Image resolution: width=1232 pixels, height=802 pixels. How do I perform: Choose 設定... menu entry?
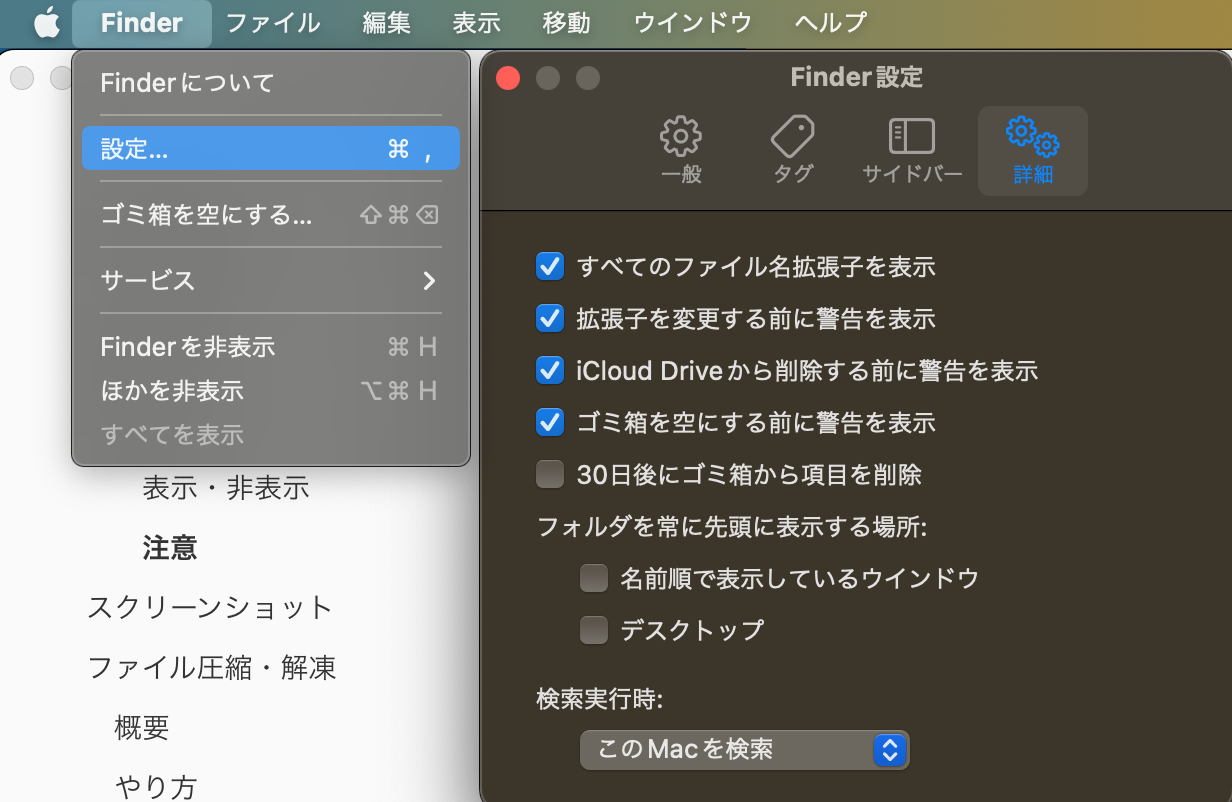(x=271, y=149)
